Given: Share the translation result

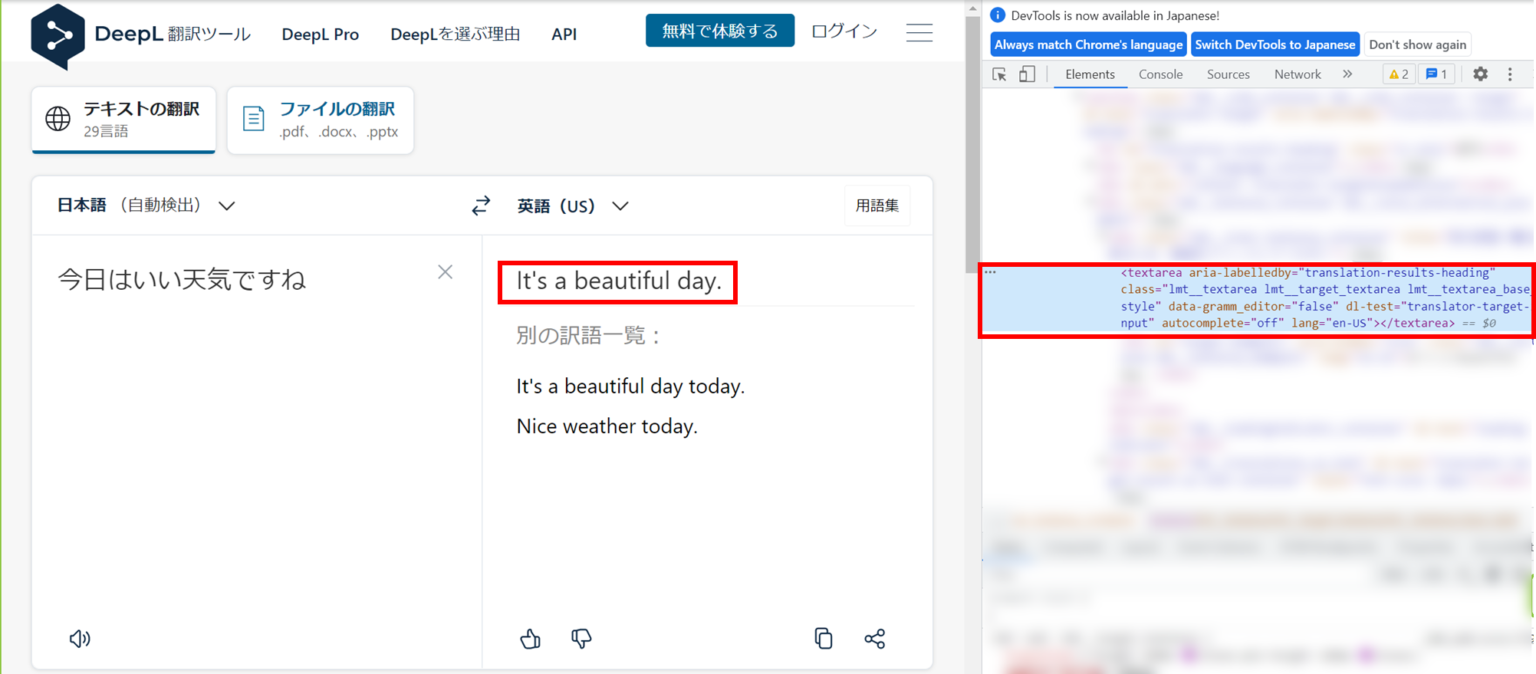Looking at the screenshot, I should tap(874, 638).
